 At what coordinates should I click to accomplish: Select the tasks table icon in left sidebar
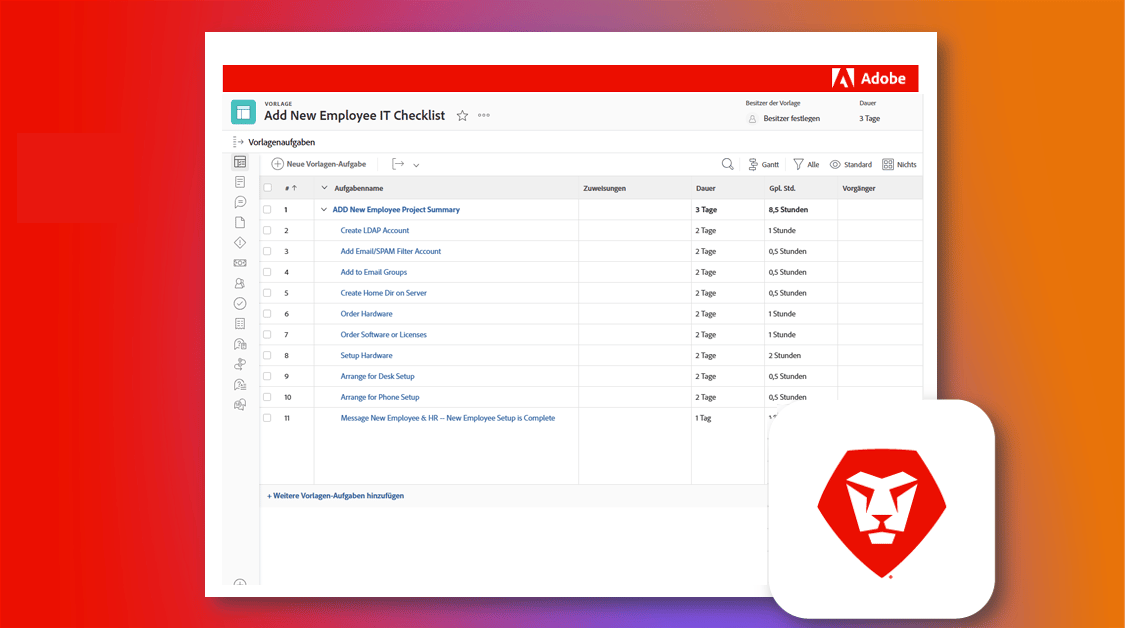240,161
